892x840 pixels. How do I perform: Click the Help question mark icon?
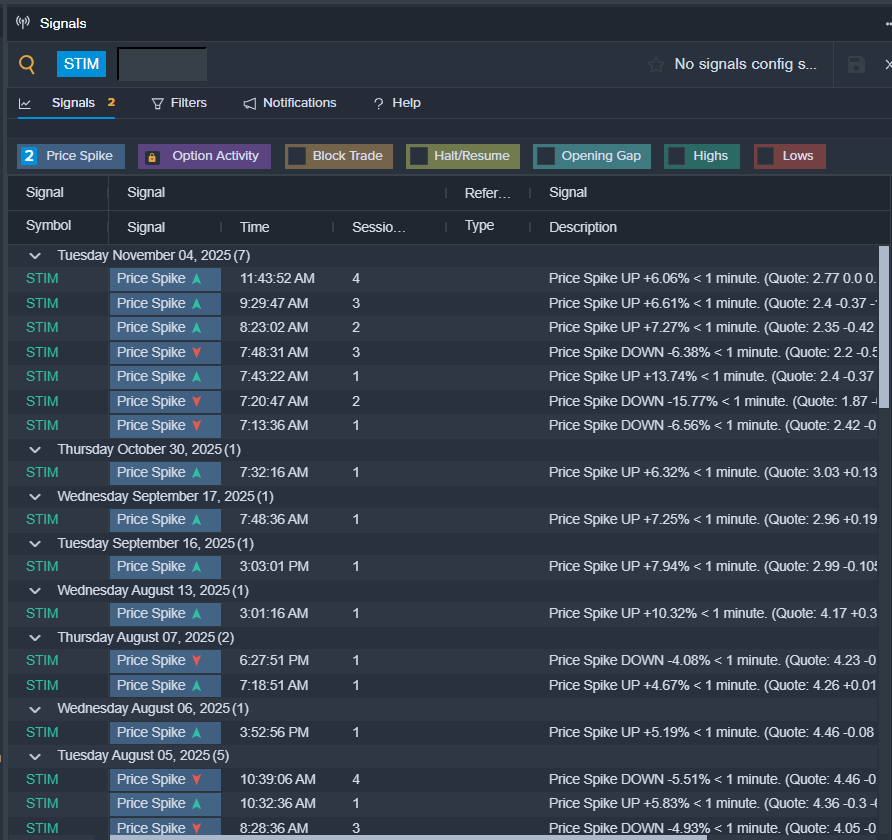[378, 103]
